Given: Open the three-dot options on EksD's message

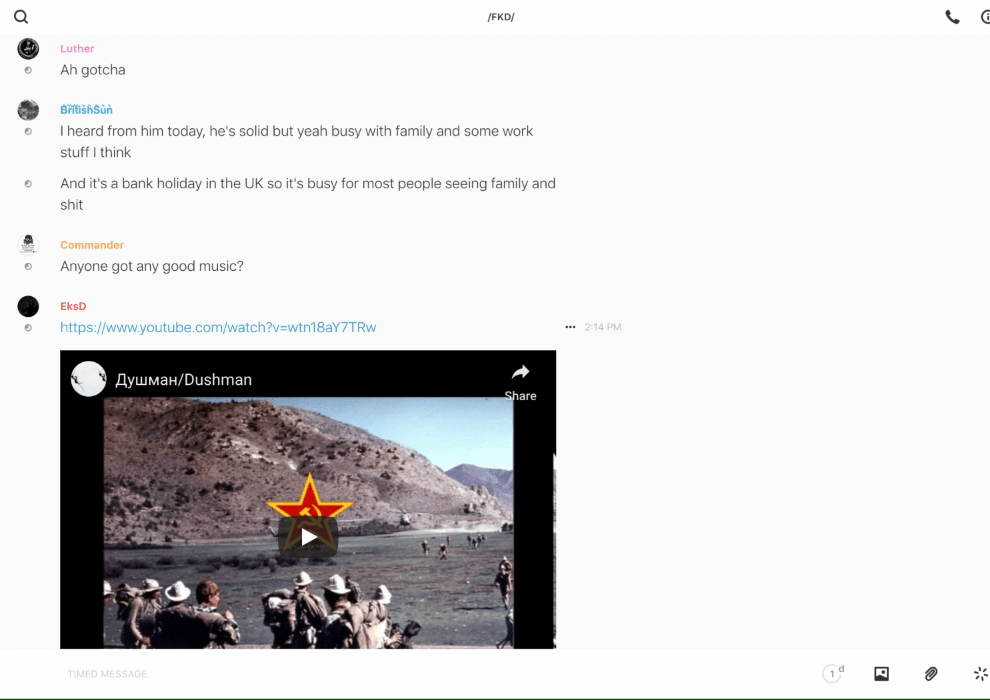Looking at the screenshot, I should click(x=570, y=327).
